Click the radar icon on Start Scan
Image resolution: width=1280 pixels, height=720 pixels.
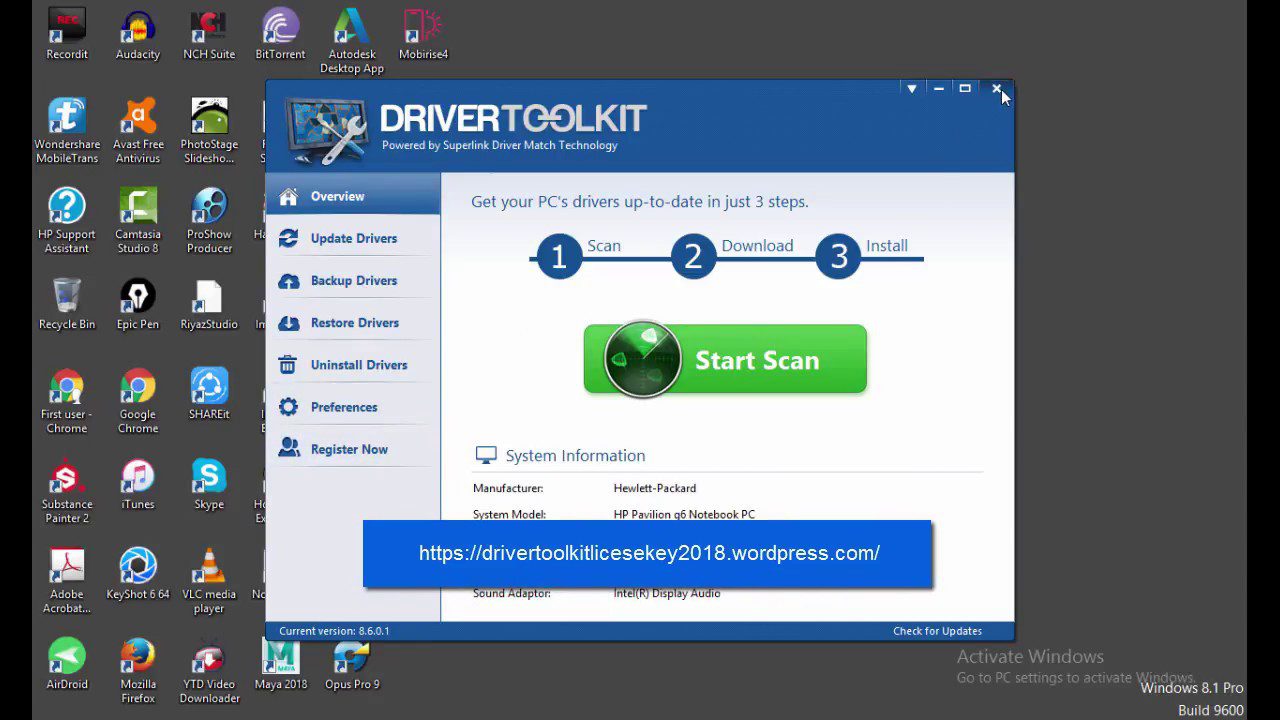[x=642, y=359]
